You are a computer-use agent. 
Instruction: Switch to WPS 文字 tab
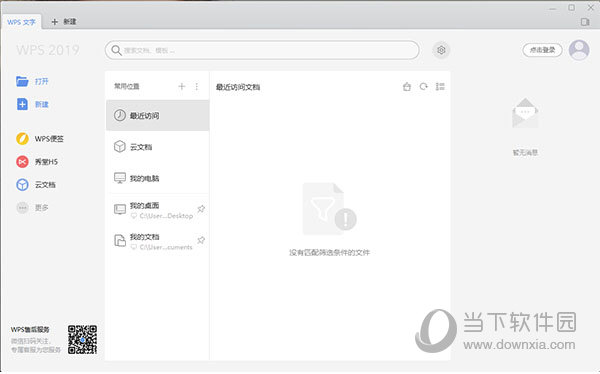(21, 22)
